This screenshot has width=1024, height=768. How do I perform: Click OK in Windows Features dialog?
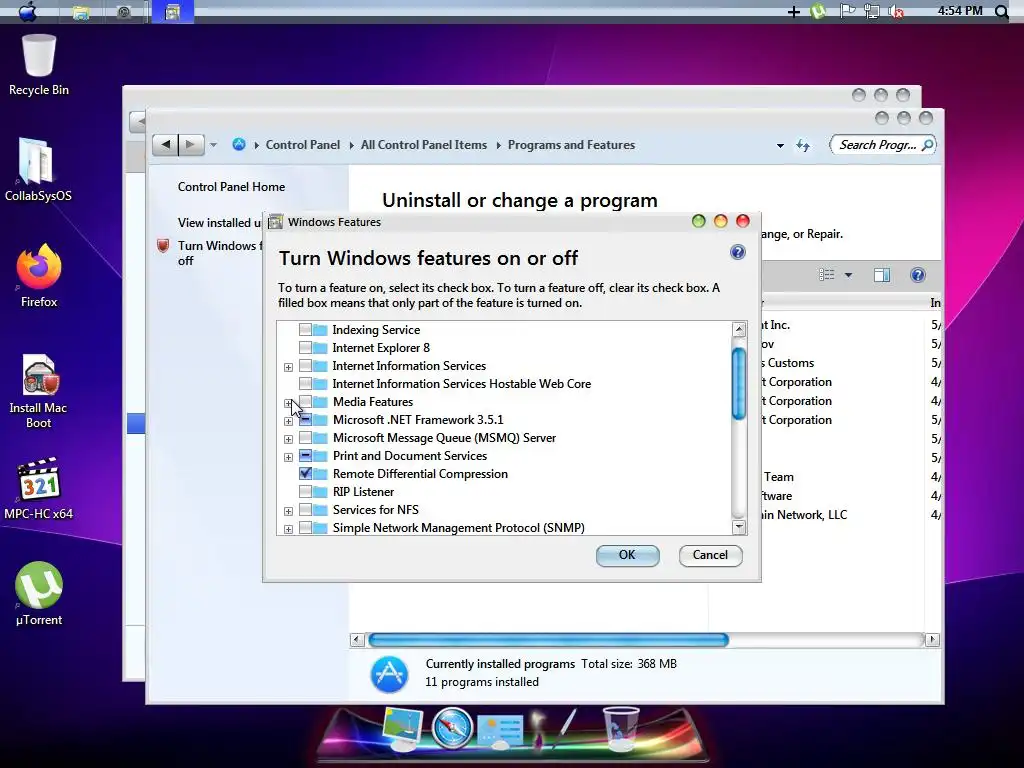(x=628, y=555)
